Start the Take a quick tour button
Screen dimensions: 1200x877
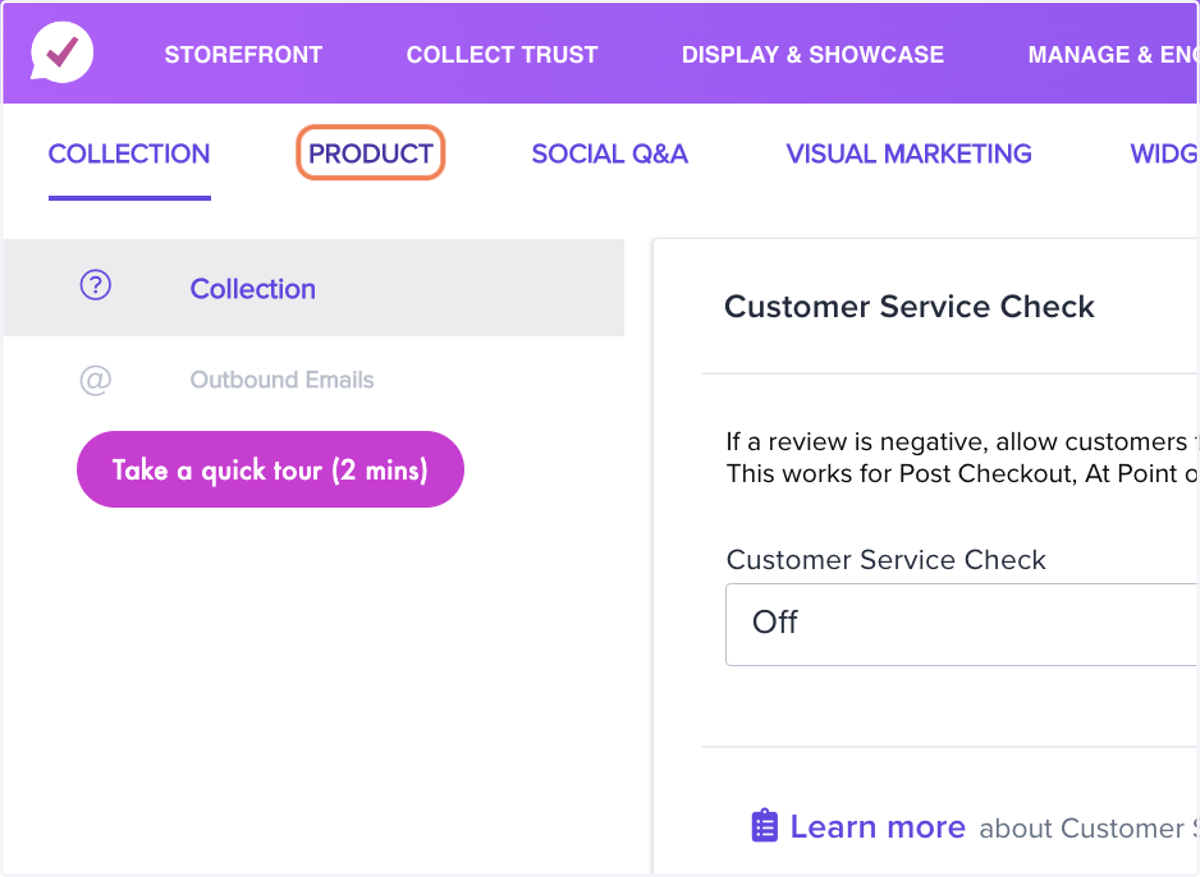point(270,469)
